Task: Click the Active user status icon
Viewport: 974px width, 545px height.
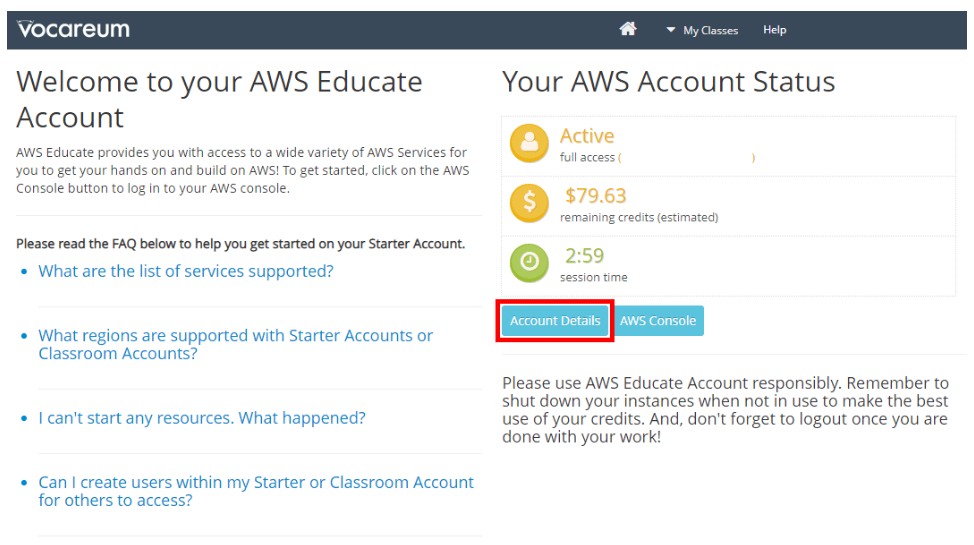Action: [529, 144]
